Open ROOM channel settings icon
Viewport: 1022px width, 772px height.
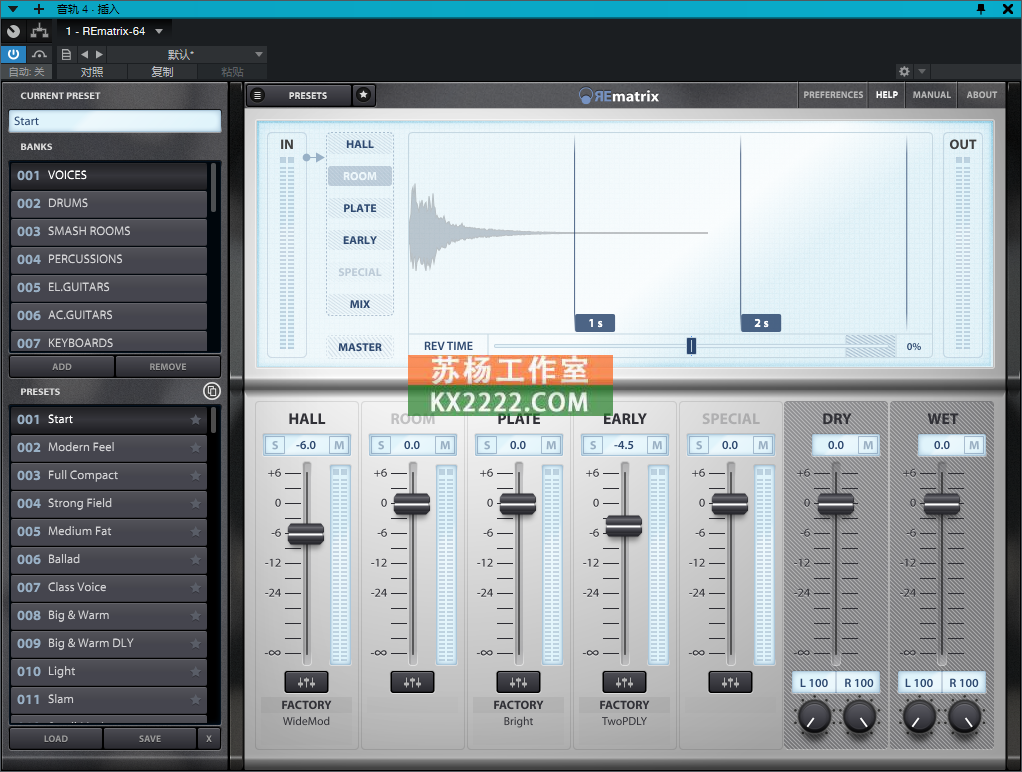(412, 682)
